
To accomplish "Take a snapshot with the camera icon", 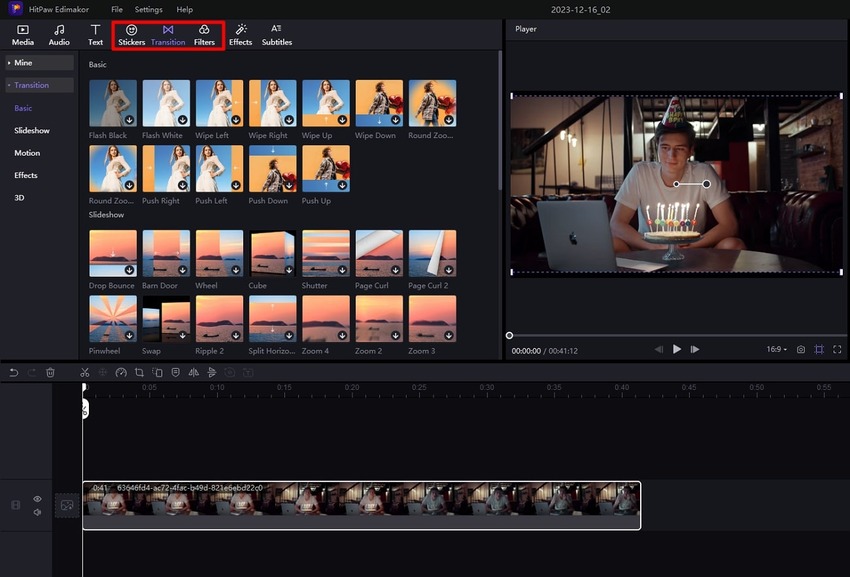I will coord(800,349).
